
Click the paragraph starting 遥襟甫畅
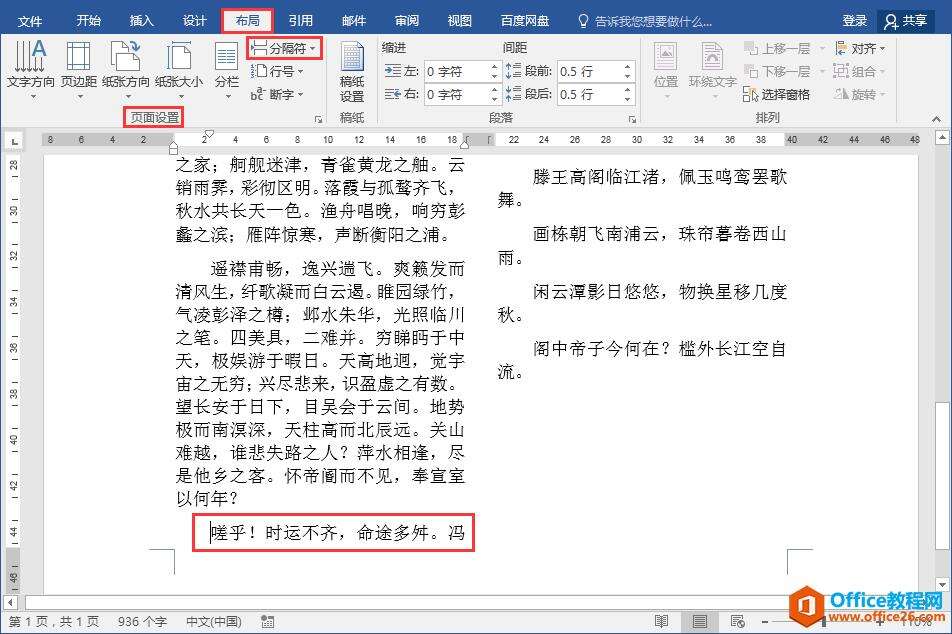321,384
